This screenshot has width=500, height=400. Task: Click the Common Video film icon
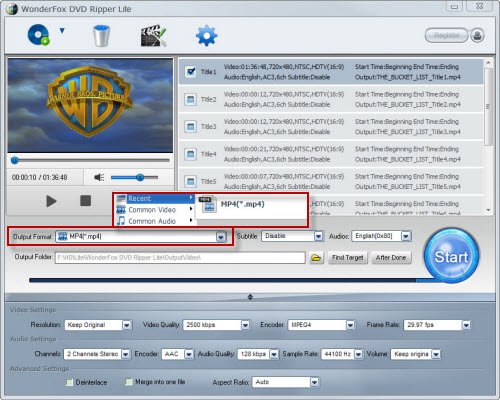121,210
